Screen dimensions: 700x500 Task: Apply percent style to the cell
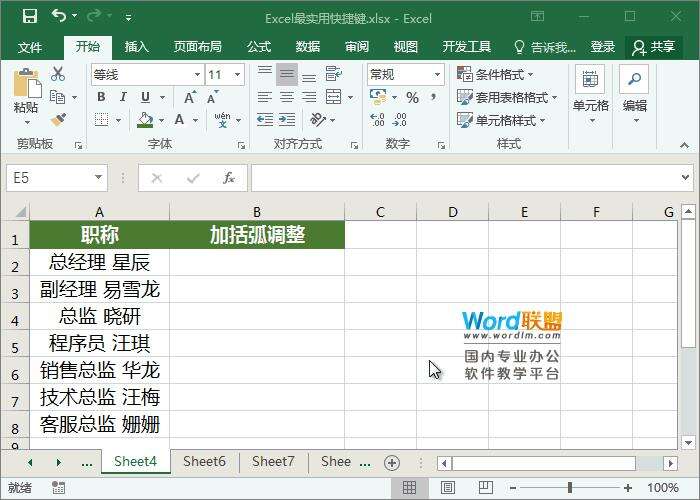coord(412,97)
